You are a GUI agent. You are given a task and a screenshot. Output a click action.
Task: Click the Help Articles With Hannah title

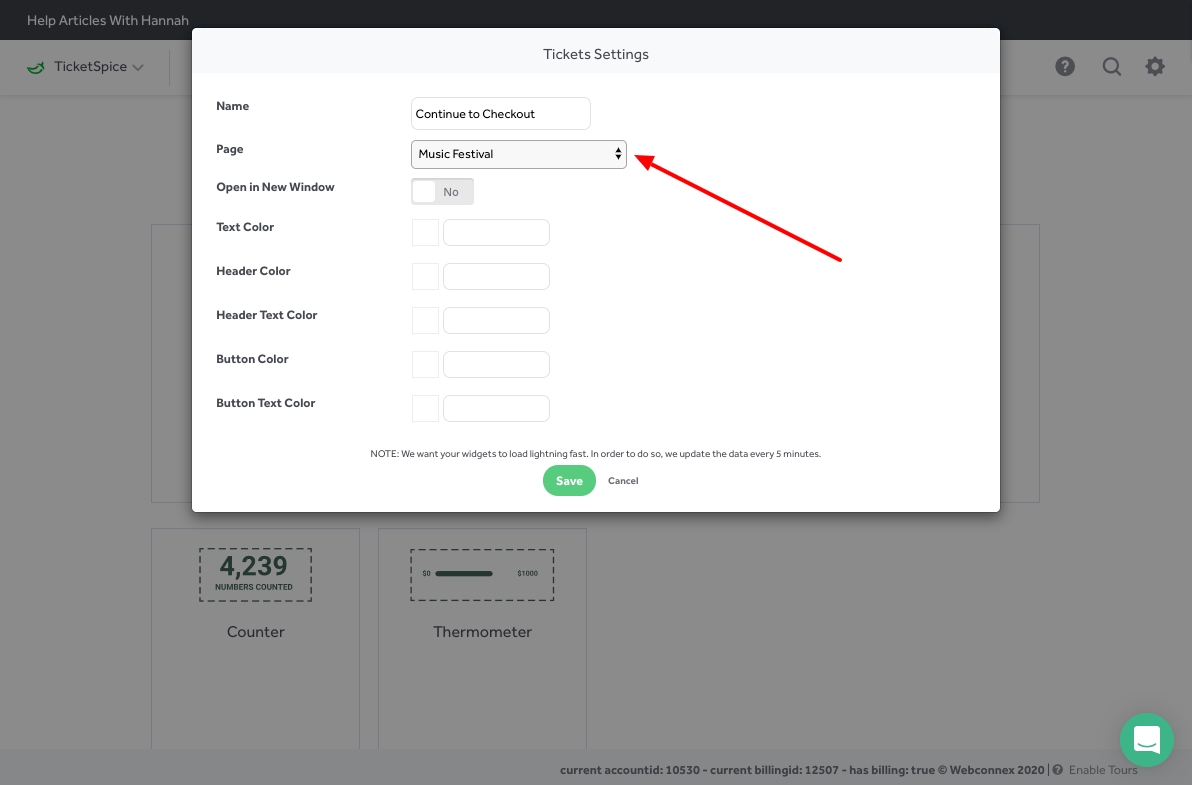click(108, 21)
